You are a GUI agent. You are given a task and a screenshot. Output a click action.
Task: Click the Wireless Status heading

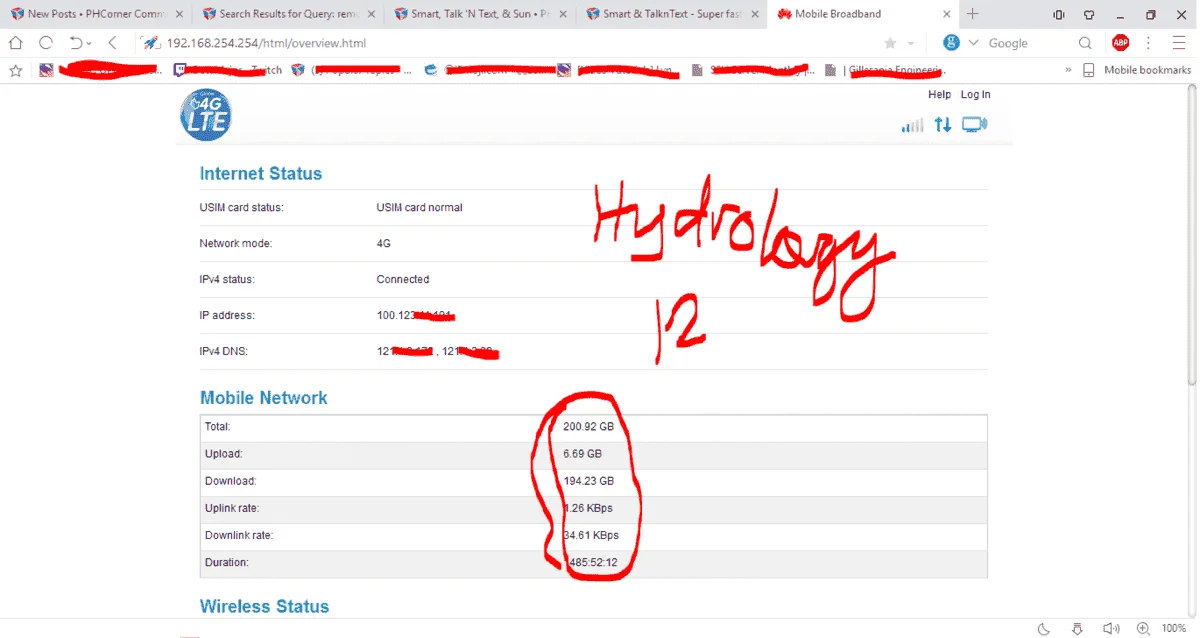point(264,606)
